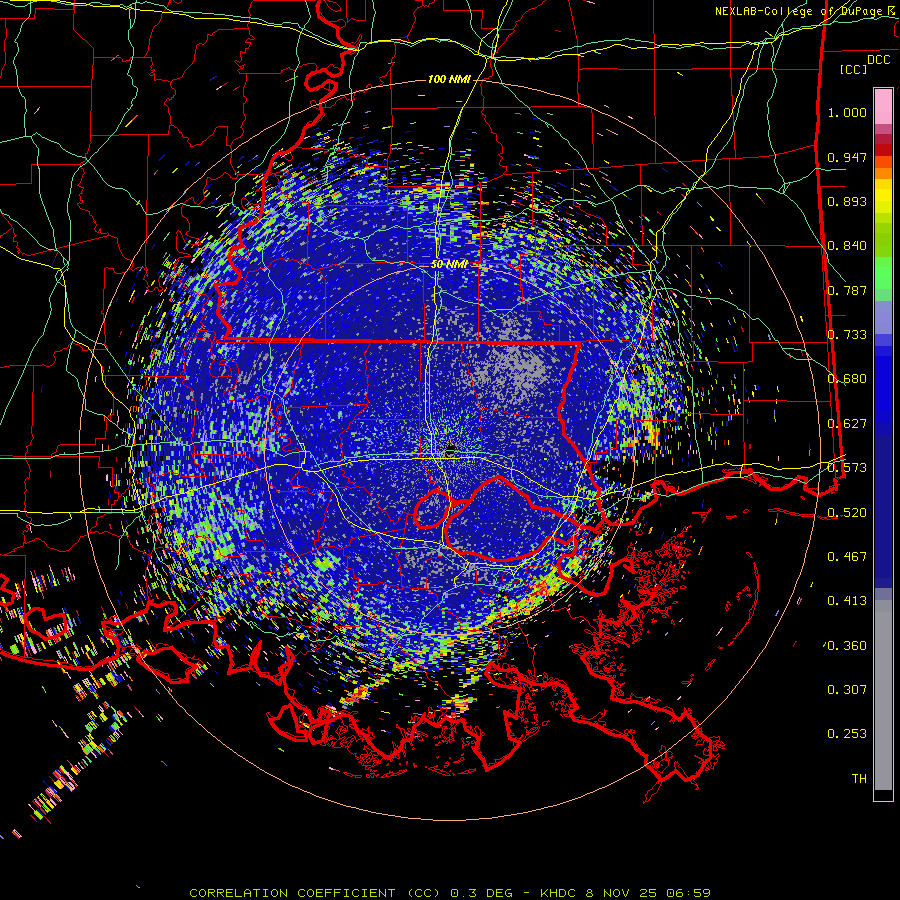Select the 0.307 legend value
The height and width of the screenshot is (900, 900).
(847, 690)
